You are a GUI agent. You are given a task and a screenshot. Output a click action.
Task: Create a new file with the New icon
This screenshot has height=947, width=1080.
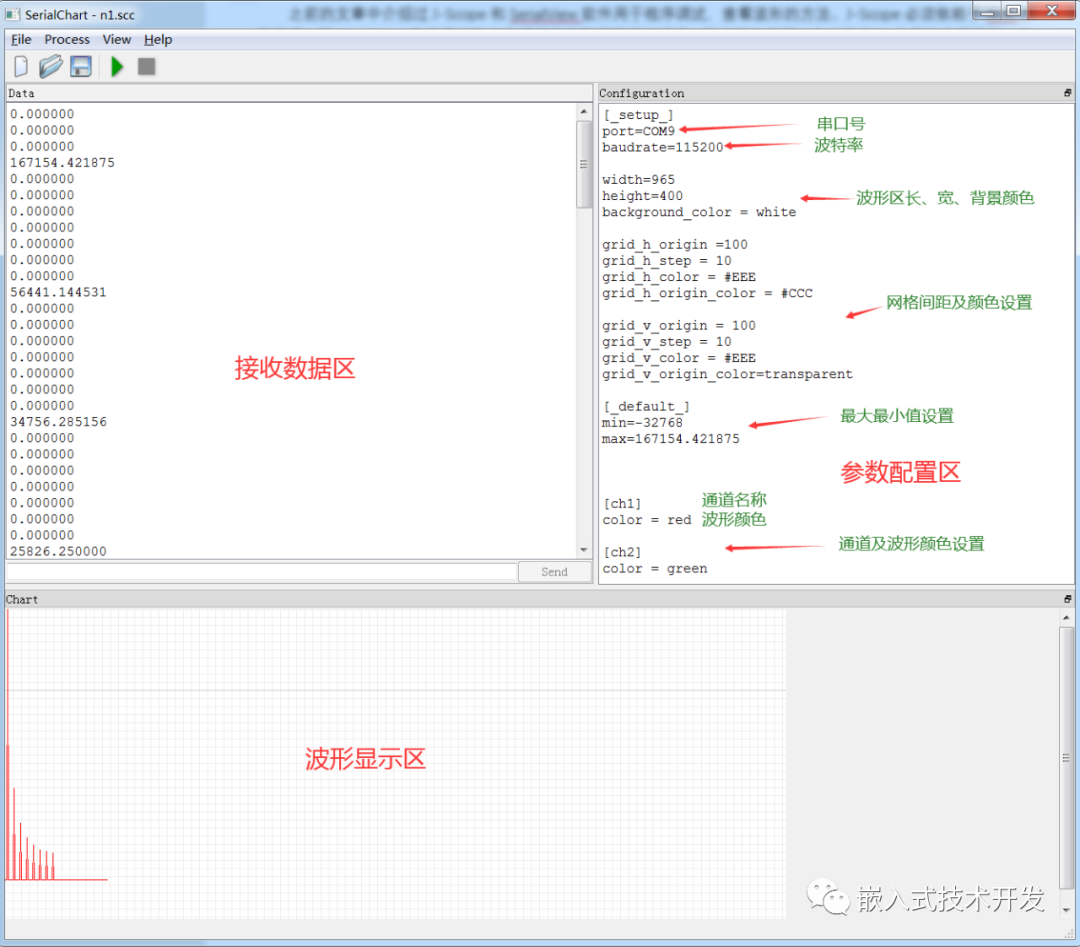click(x=21, y=66)
